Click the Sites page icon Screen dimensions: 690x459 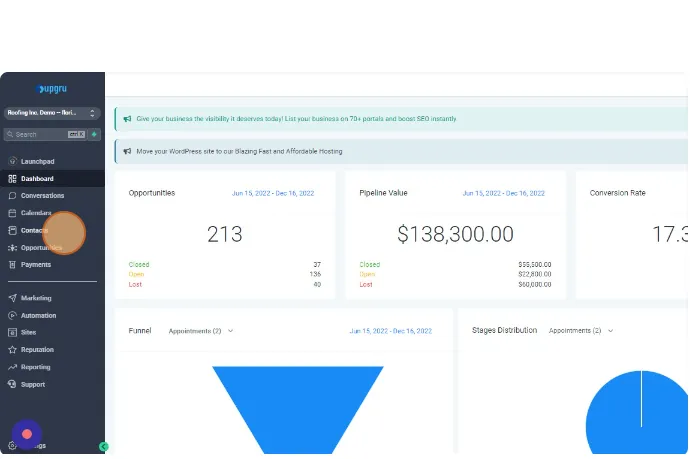point(12,332)
